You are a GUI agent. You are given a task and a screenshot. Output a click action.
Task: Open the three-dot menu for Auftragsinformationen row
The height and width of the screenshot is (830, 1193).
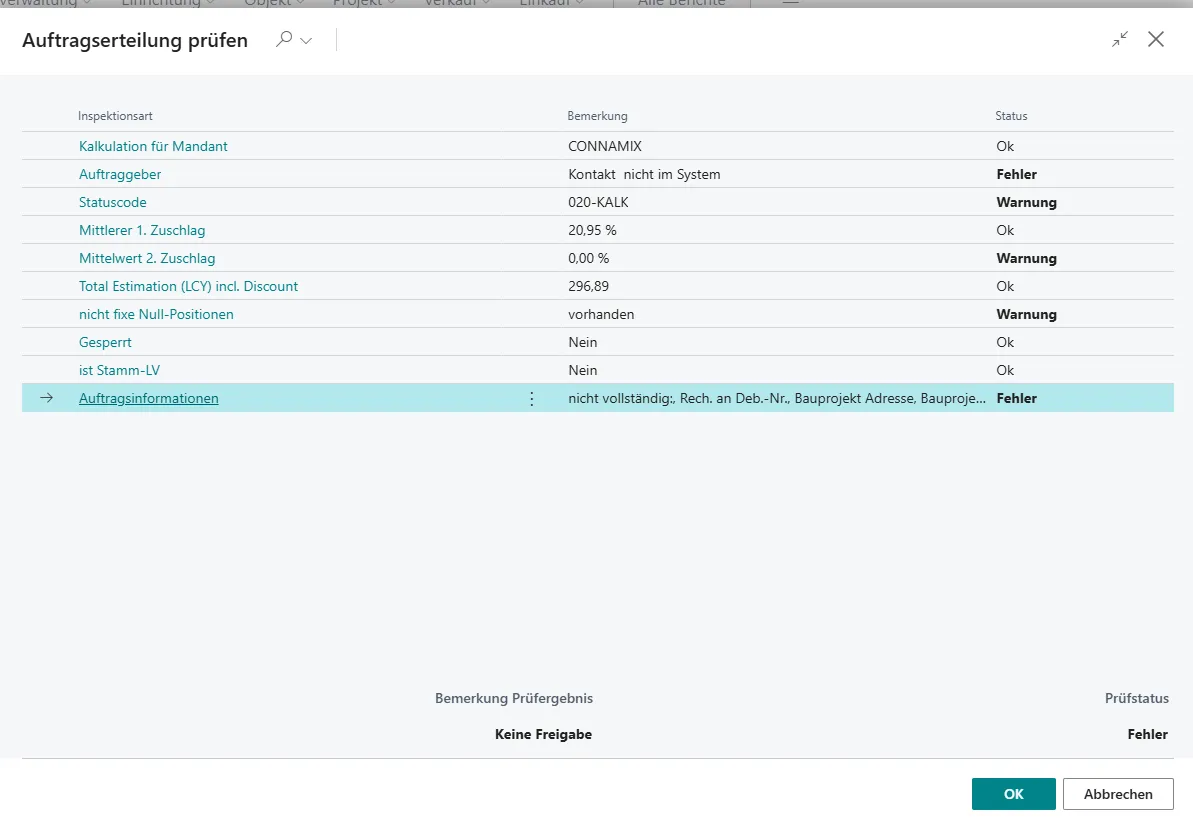[x=531, y=399]
